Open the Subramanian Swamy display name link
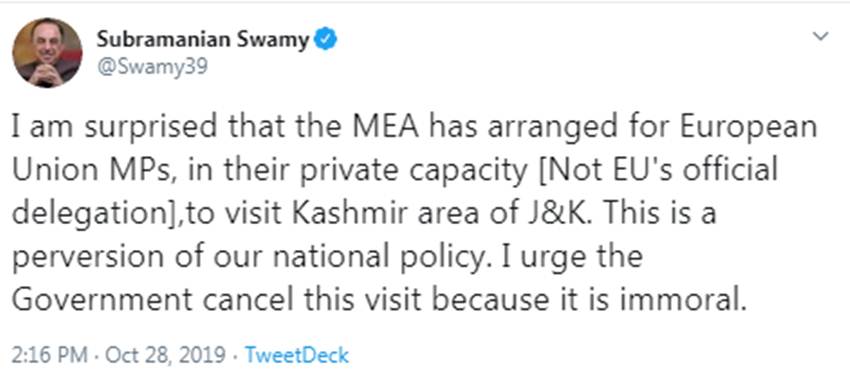This screenshot has height=381, width=850. tap(203, 40)
